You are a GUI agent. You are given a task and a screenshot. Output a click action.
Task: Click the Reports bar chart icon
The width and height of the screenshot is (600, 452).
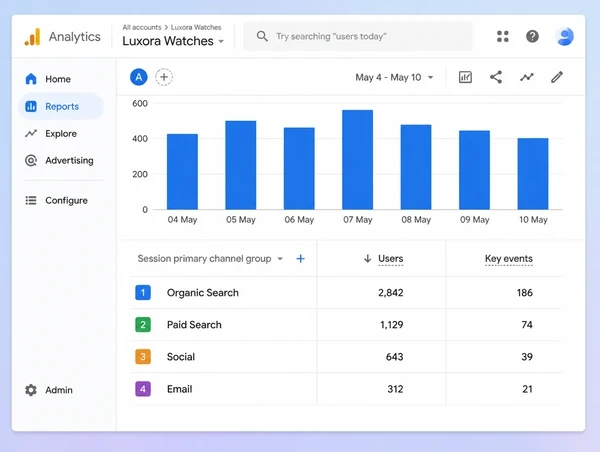coord(31,106)
